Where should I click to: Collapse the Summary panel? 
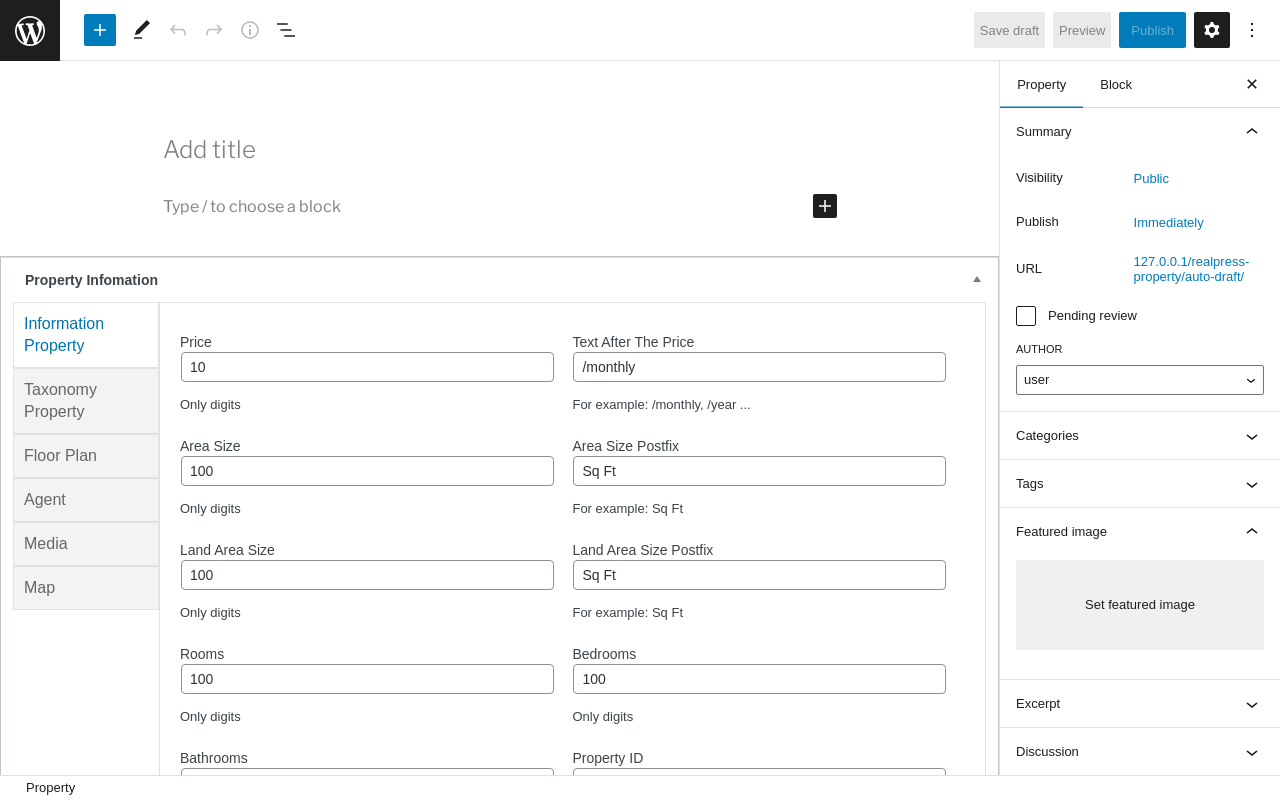click(1140, 131)
